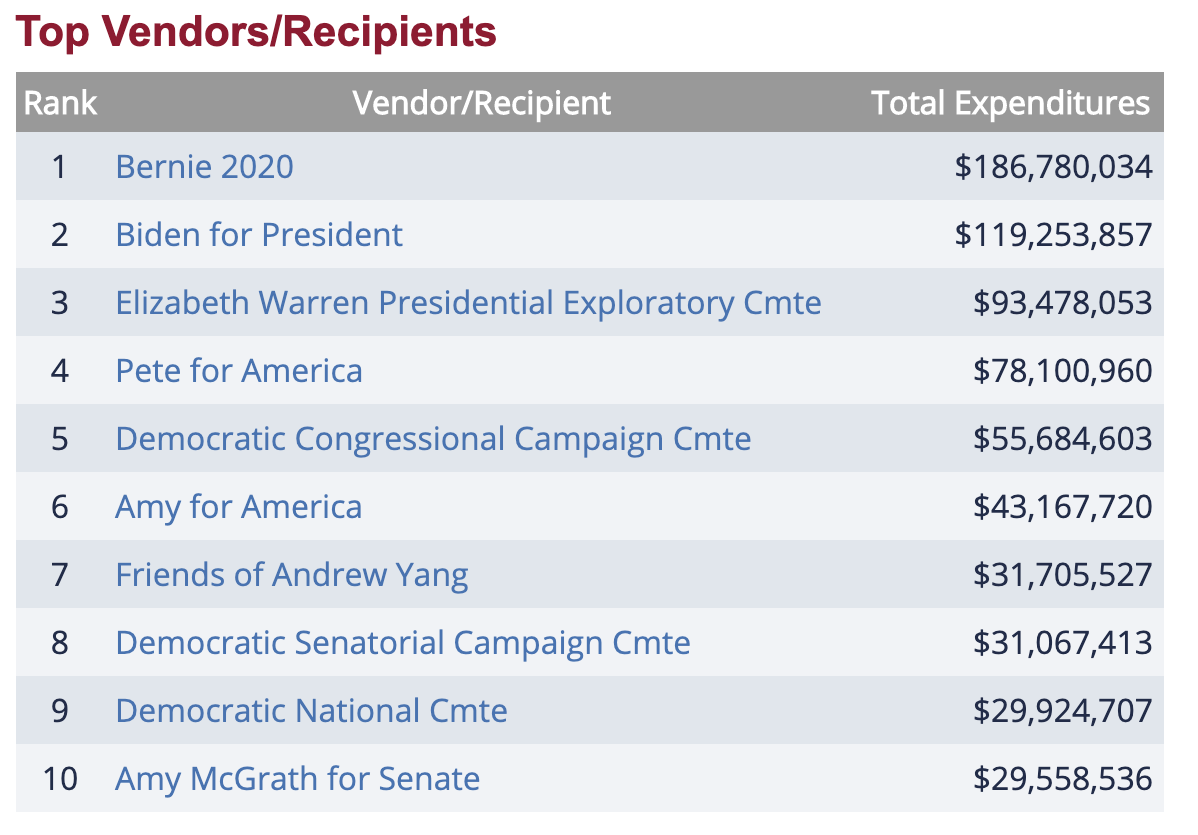The height and width of the screenshot is (835, 1198).
Task: Open Democratic Congressional Campaign Cmte link
Action: pyautogui.click(x=433, y=439)
